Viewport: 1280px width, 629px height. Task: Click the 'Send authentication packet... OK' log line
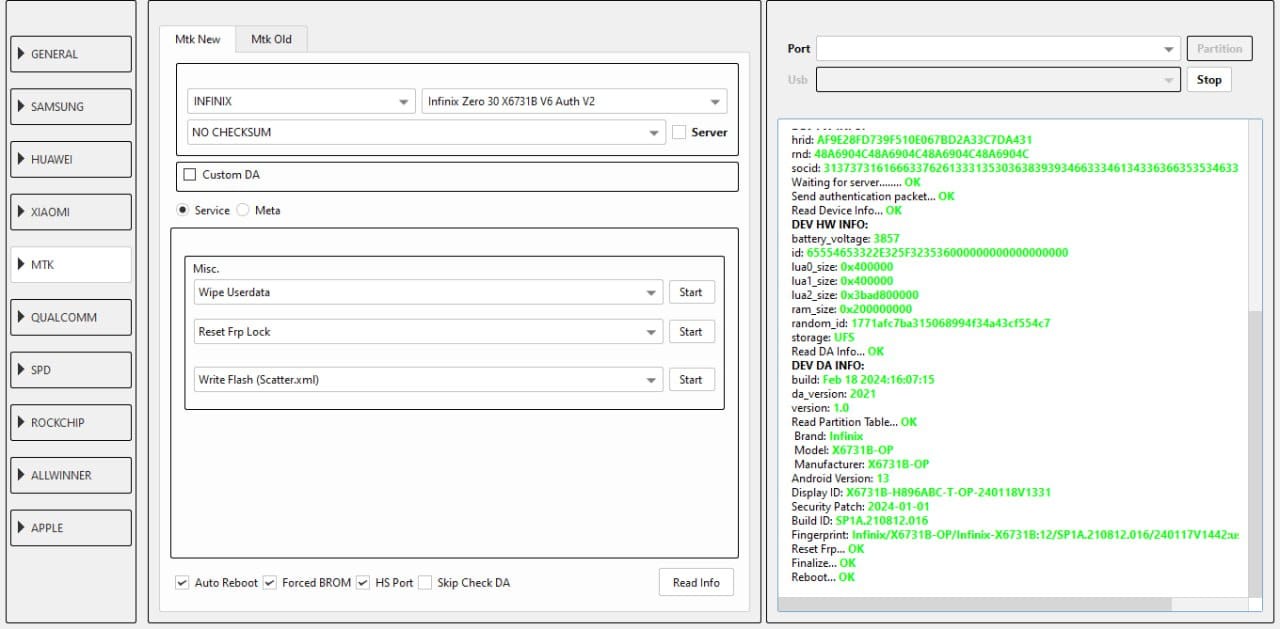873,197
